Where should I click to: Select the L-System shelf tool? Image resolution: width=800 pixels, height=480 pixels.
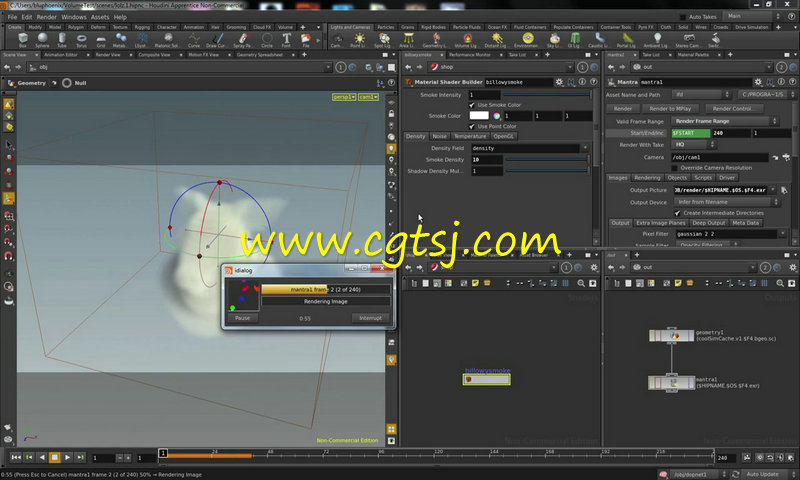click(141, 40)
